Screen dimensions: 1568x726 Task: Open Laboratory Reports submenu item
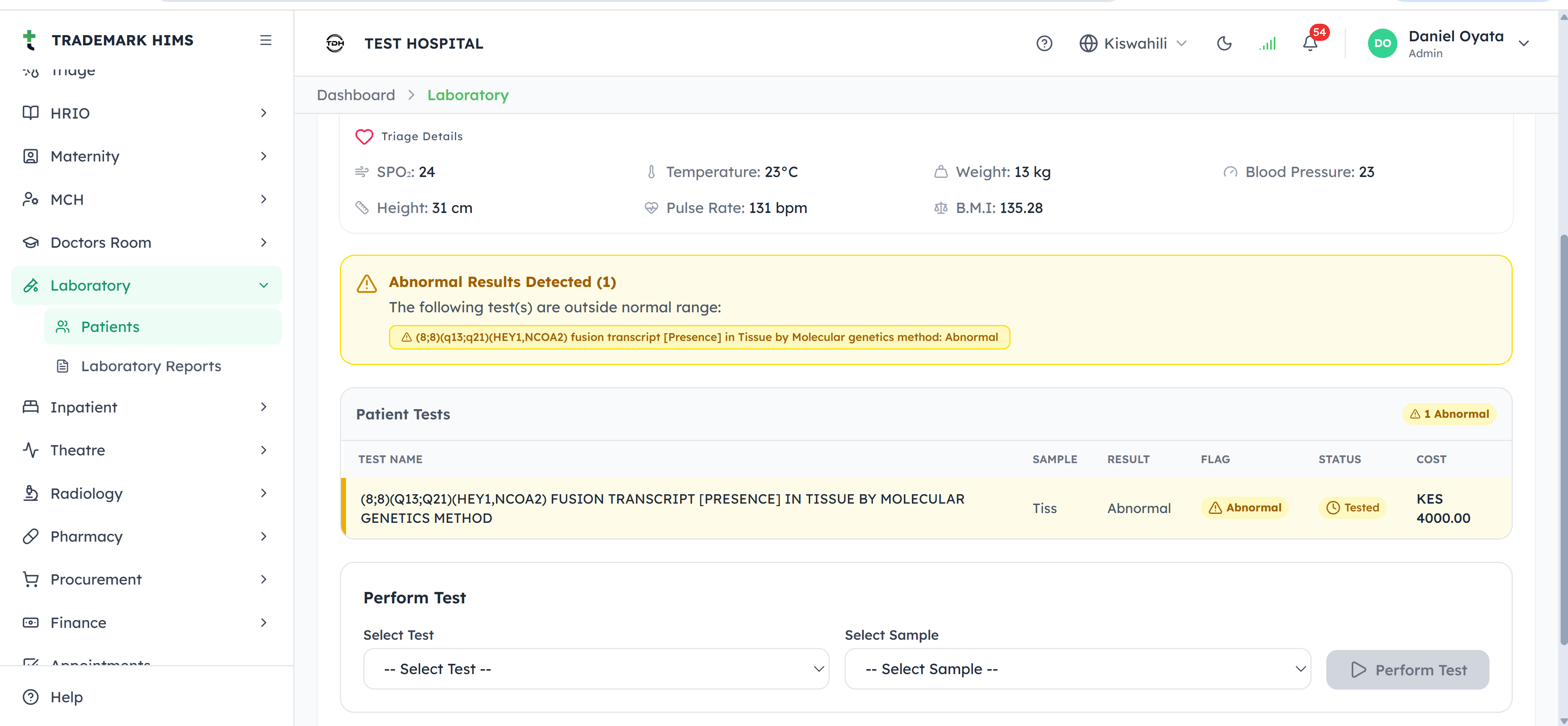point(162,366)
